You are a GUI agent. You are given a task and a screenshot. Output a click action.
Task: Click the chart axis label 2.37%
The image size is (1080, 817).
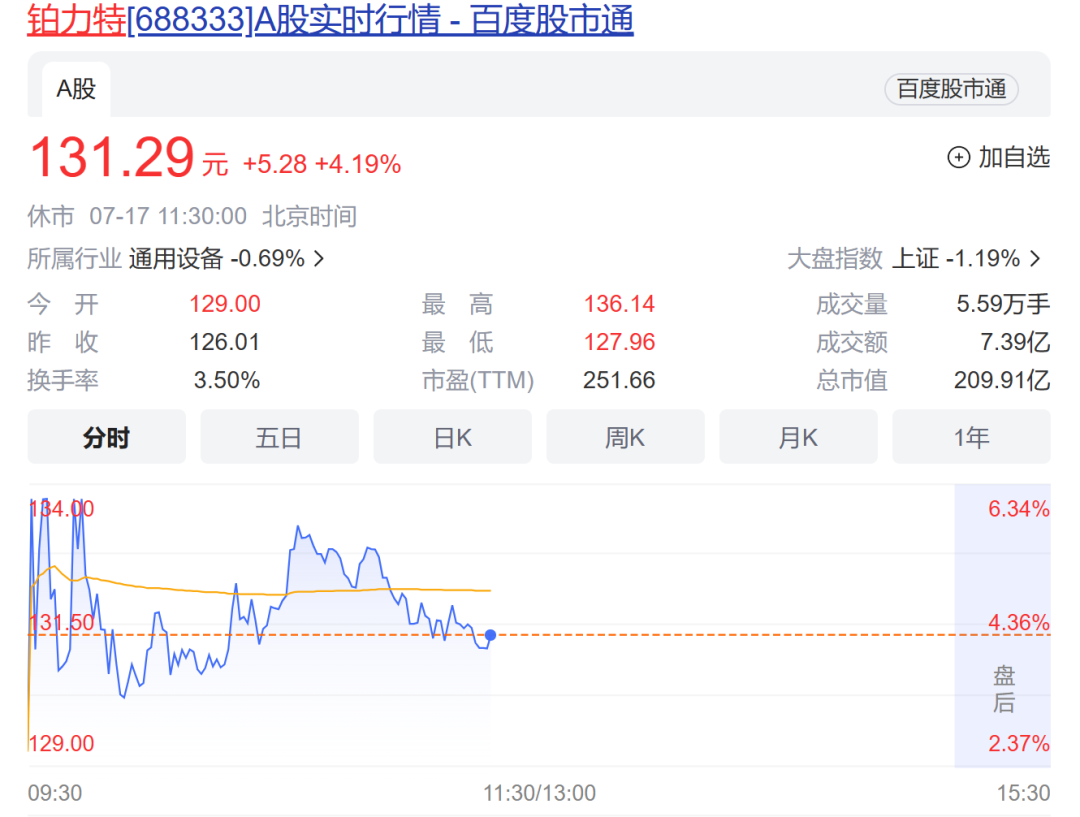coord(1019,743)
